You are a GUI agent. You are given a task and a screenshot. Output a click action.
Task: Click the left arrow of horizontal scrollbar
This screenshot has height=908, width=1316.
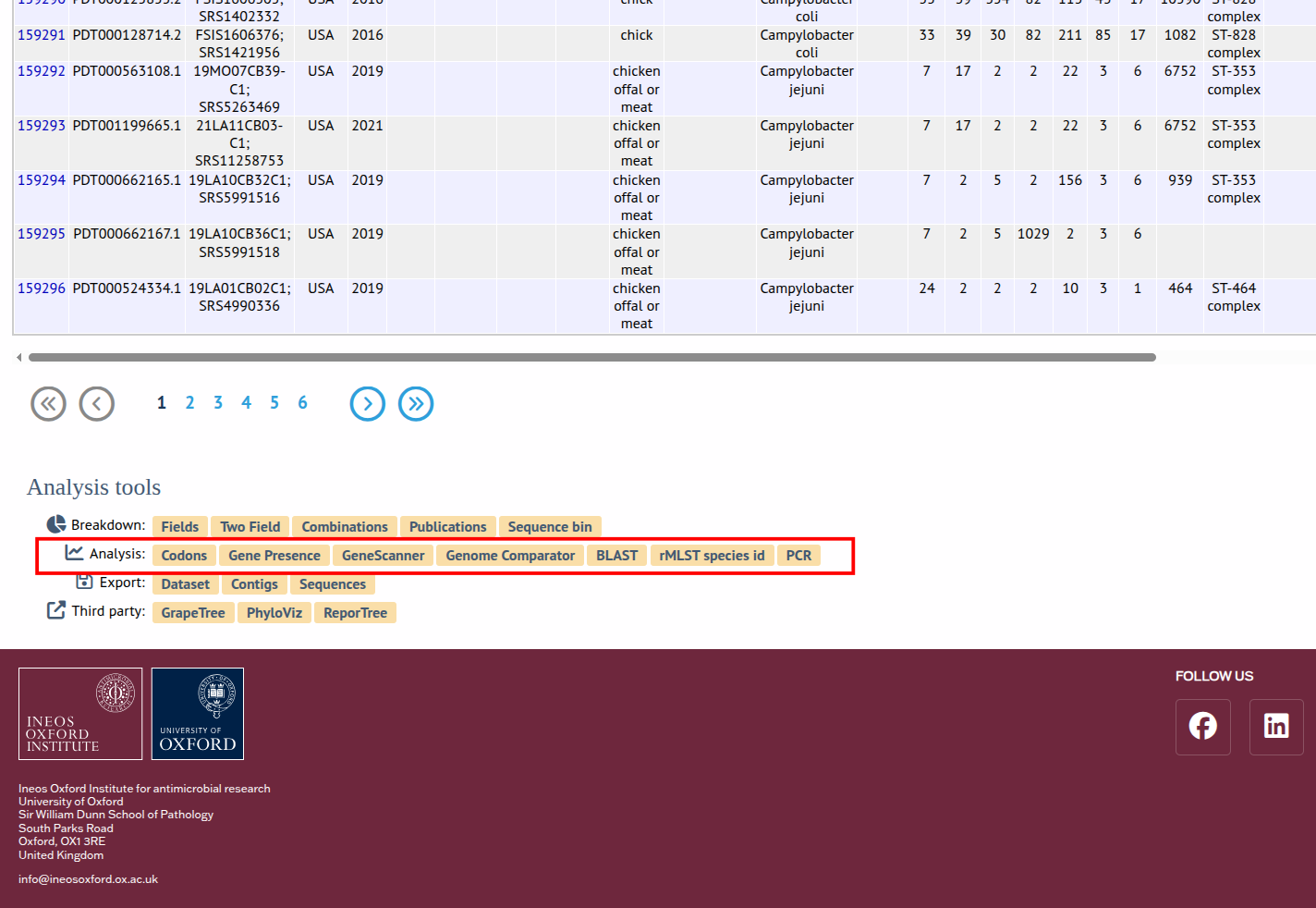click(18, 358)
